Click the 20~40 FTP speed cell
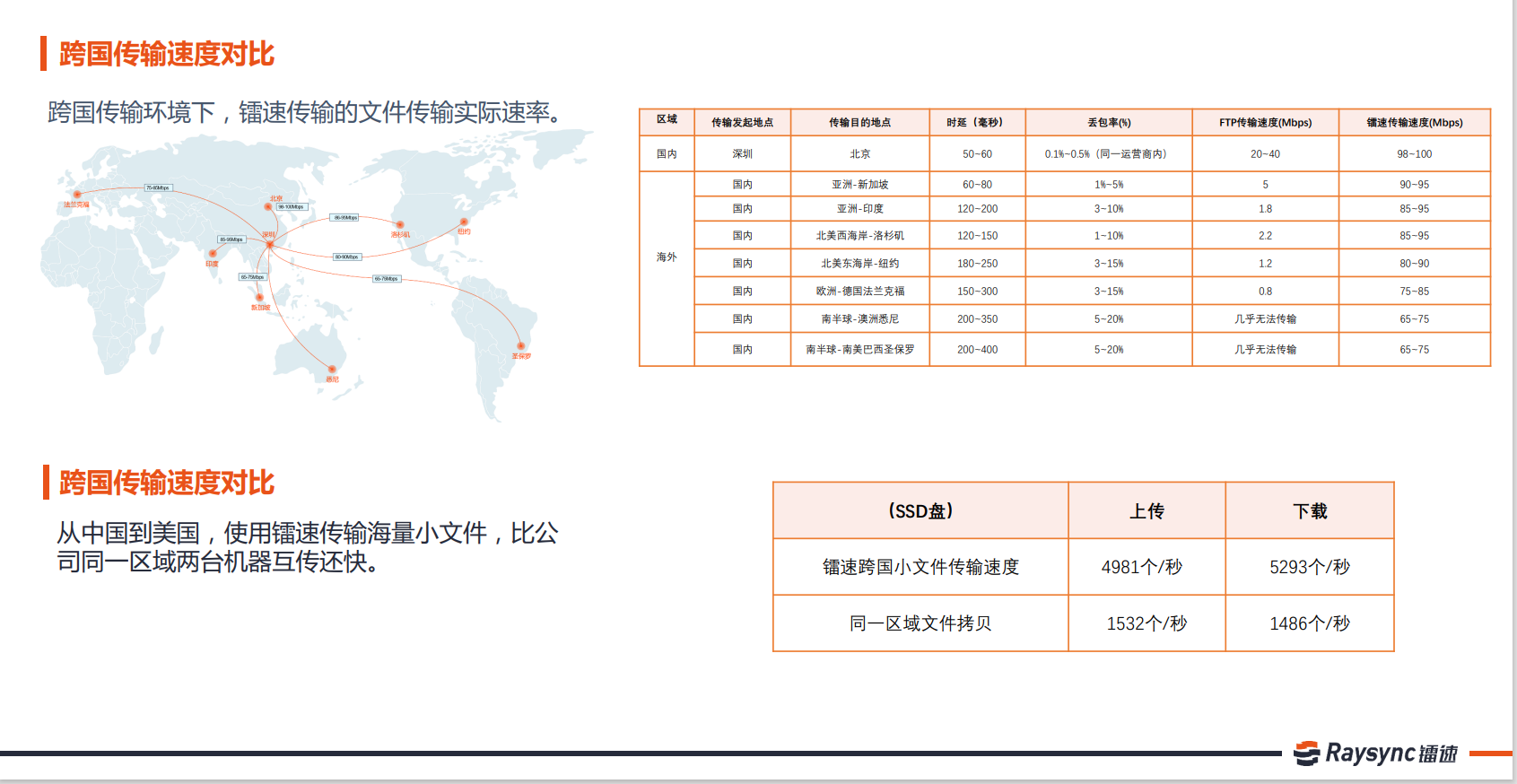 (x=1265, y=153)
